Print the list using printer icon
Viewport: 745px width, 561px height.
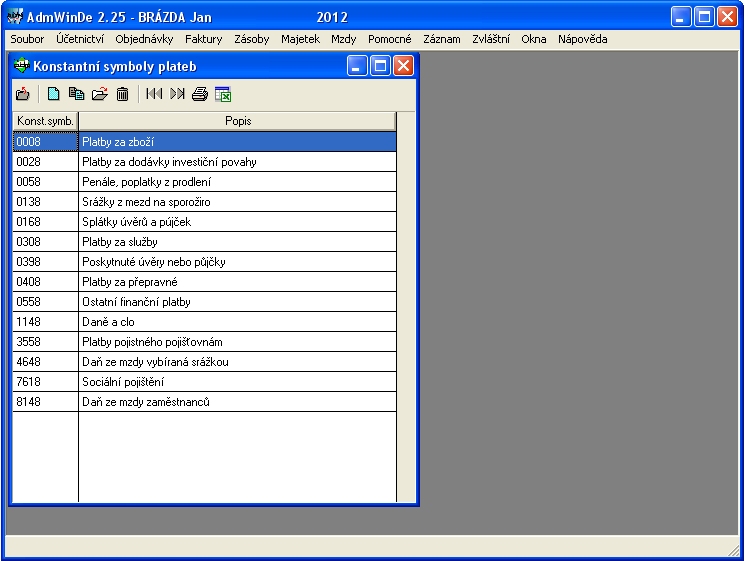point(200,94)
